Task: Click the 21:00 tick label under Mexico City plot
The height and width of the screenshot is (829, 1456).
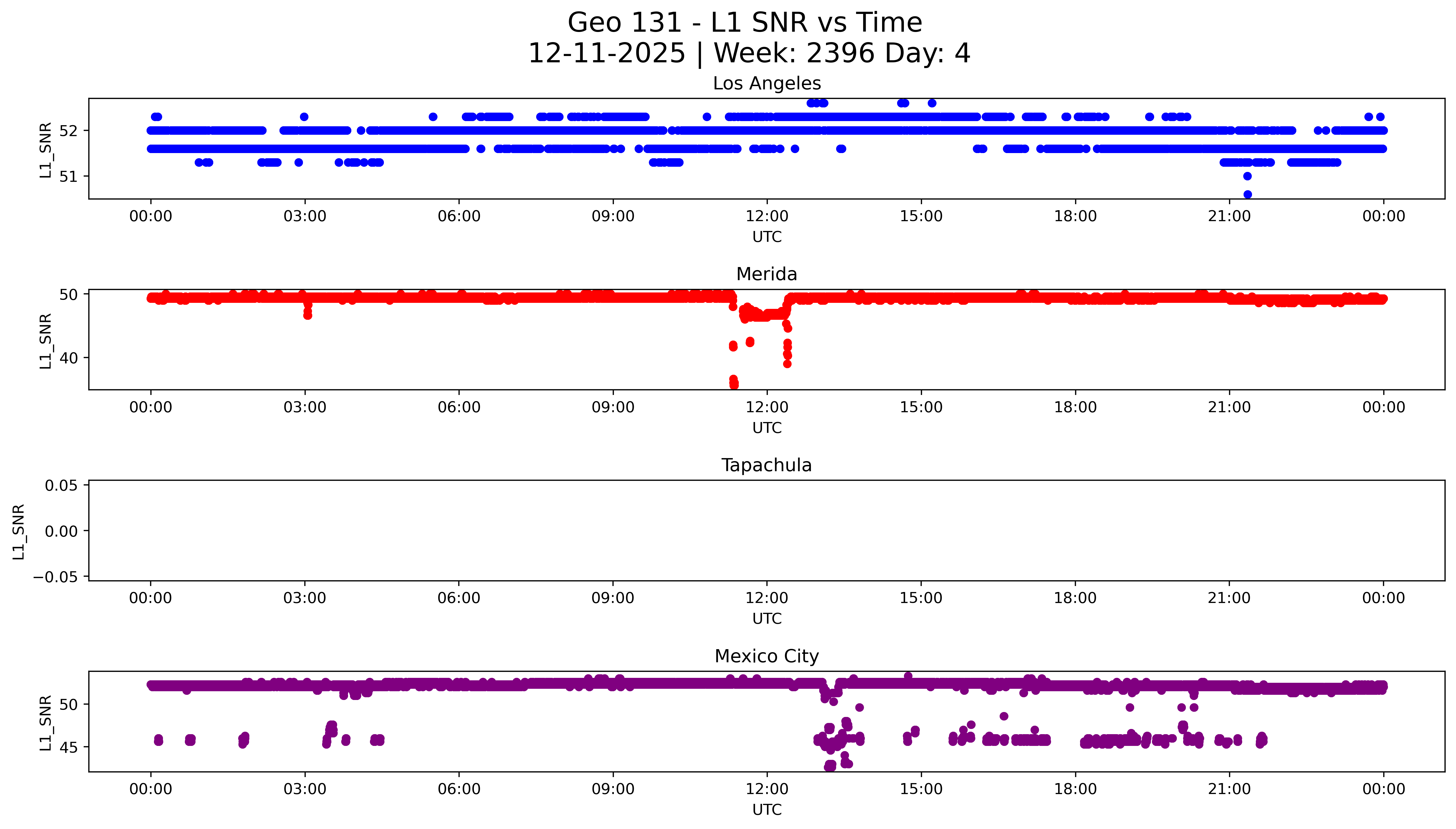Action: click(x=1229, y=789)
